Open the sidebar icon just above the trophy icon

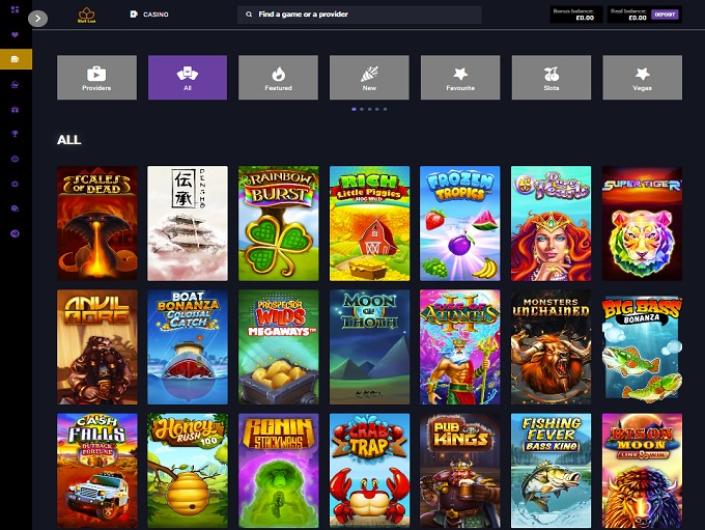15,109
